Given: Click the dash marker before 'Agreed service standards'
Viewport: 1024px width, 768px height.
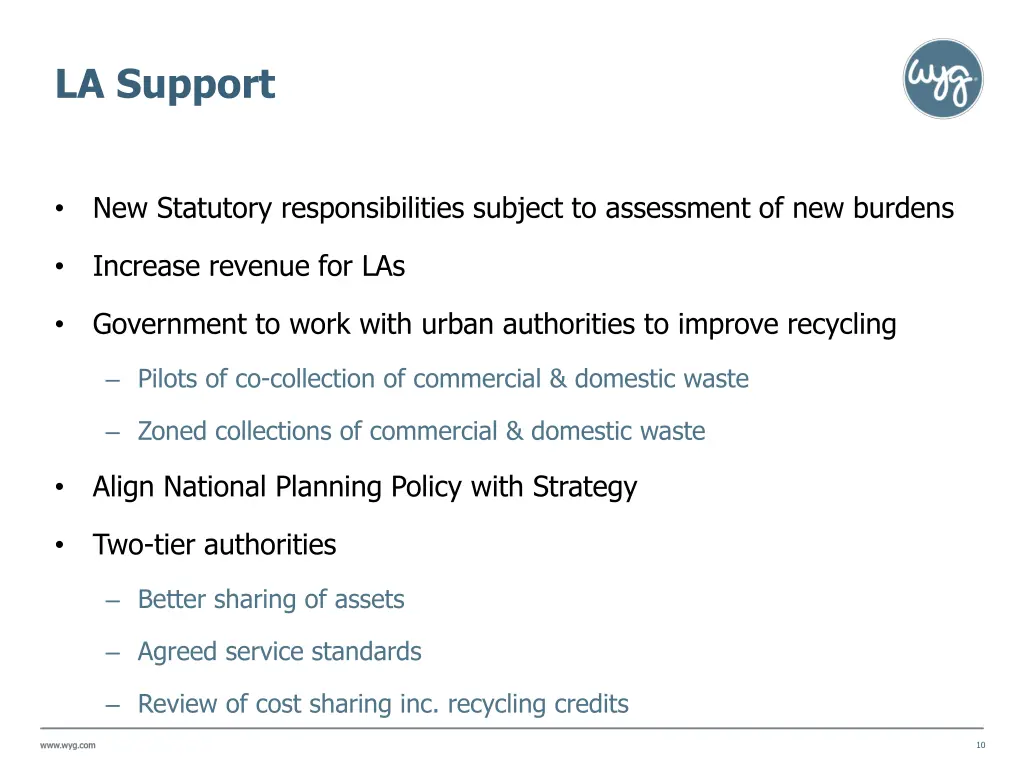Looking at the screenshot, I should point(112,652).
